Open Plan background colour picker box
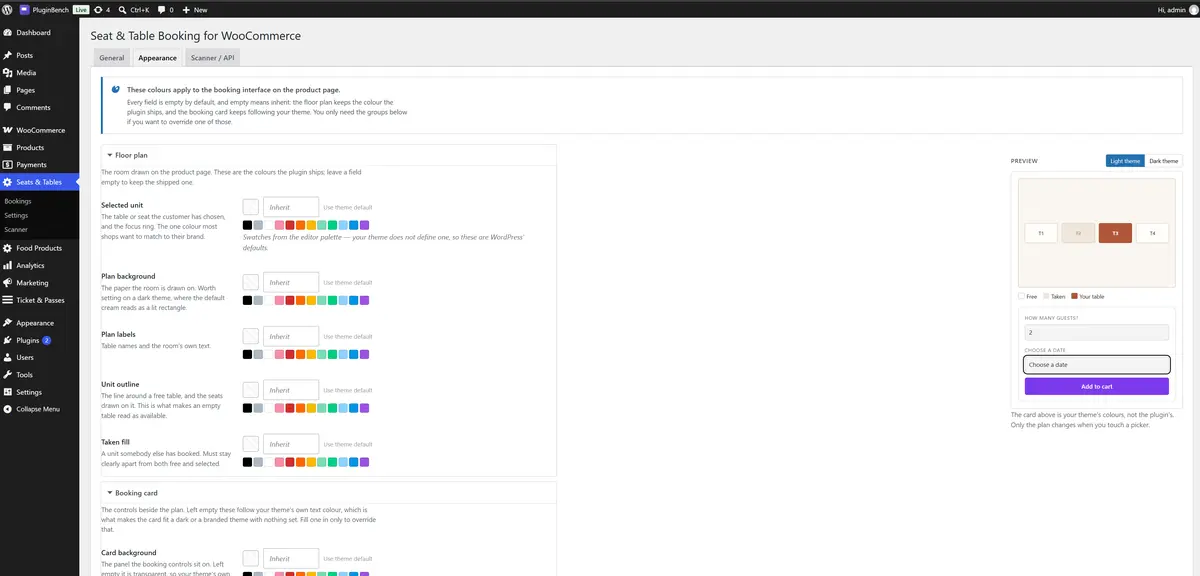 click(x=251, y=282)
